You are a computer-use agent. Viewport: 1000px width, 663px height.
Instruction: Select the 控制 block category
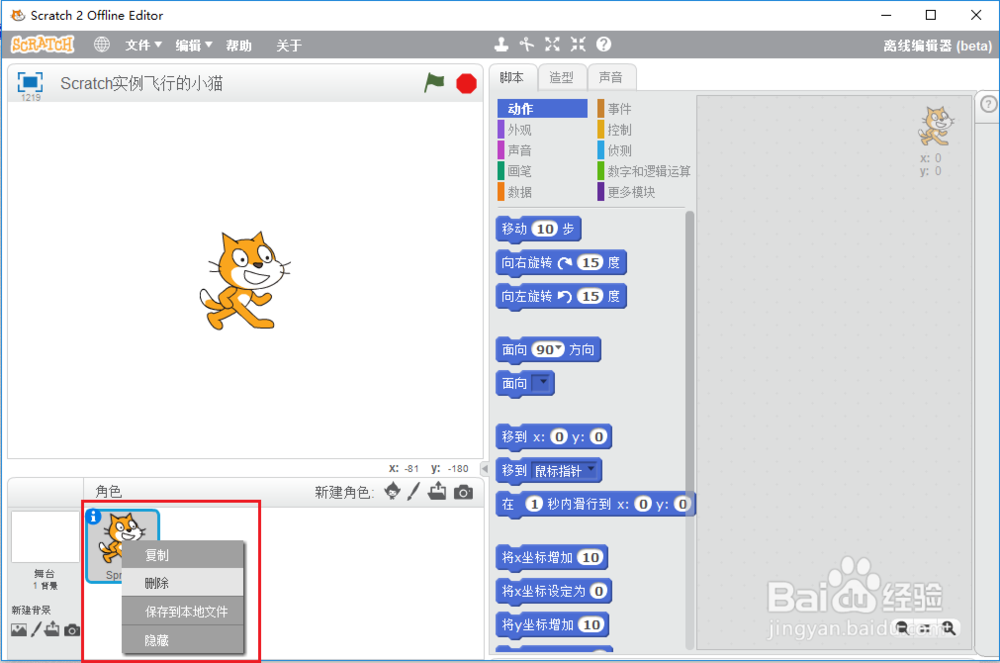tap(644, 129)
